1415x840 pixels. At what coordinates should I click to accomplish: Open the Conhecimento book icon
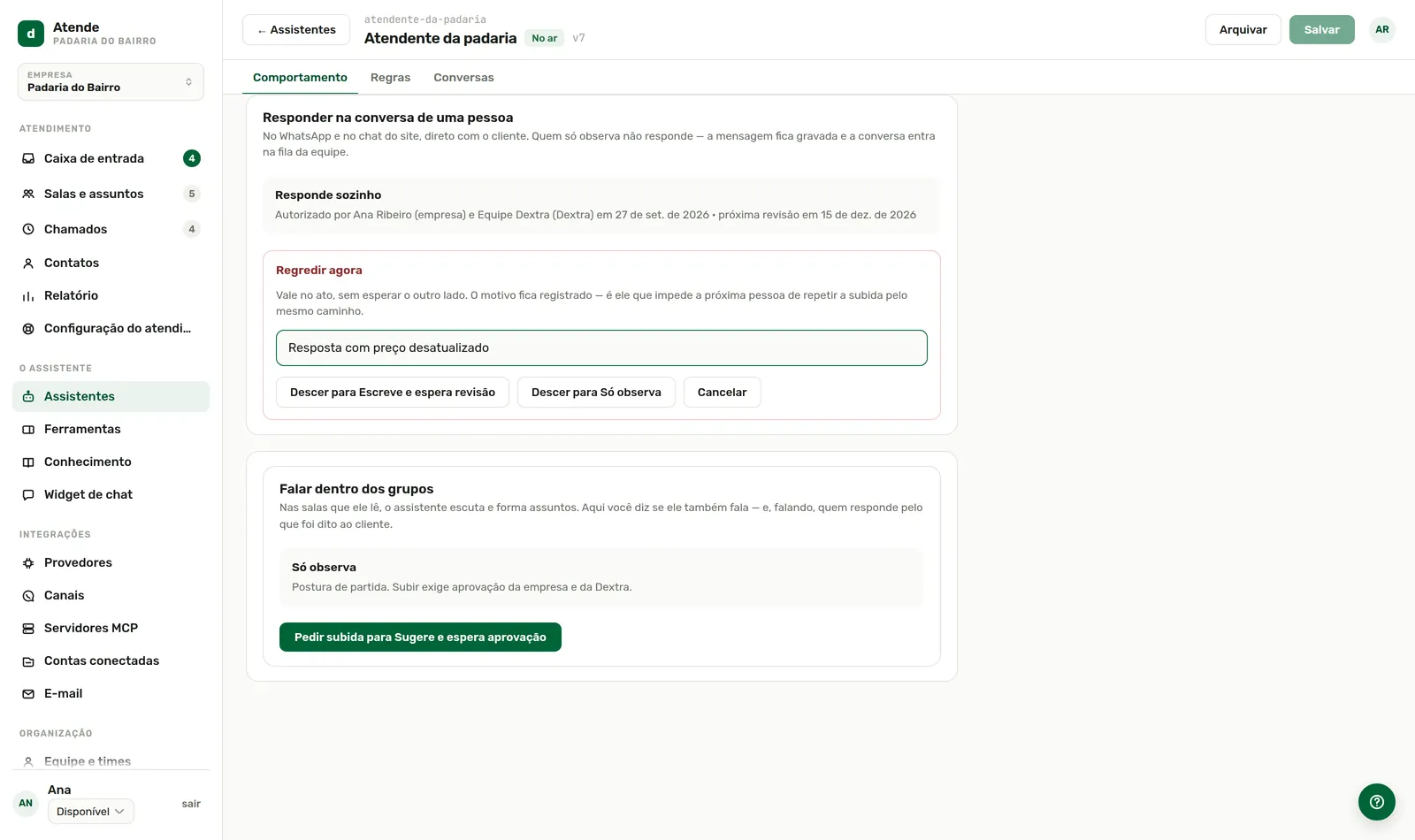click(28, 462)
